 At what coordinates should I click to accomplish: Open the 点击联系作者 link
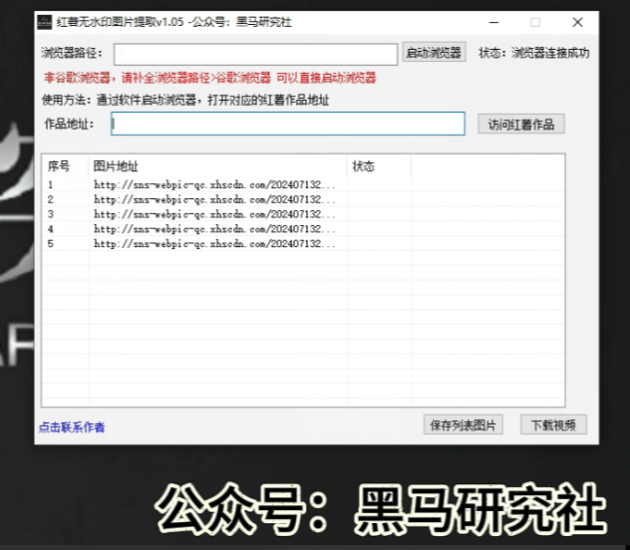72,427
